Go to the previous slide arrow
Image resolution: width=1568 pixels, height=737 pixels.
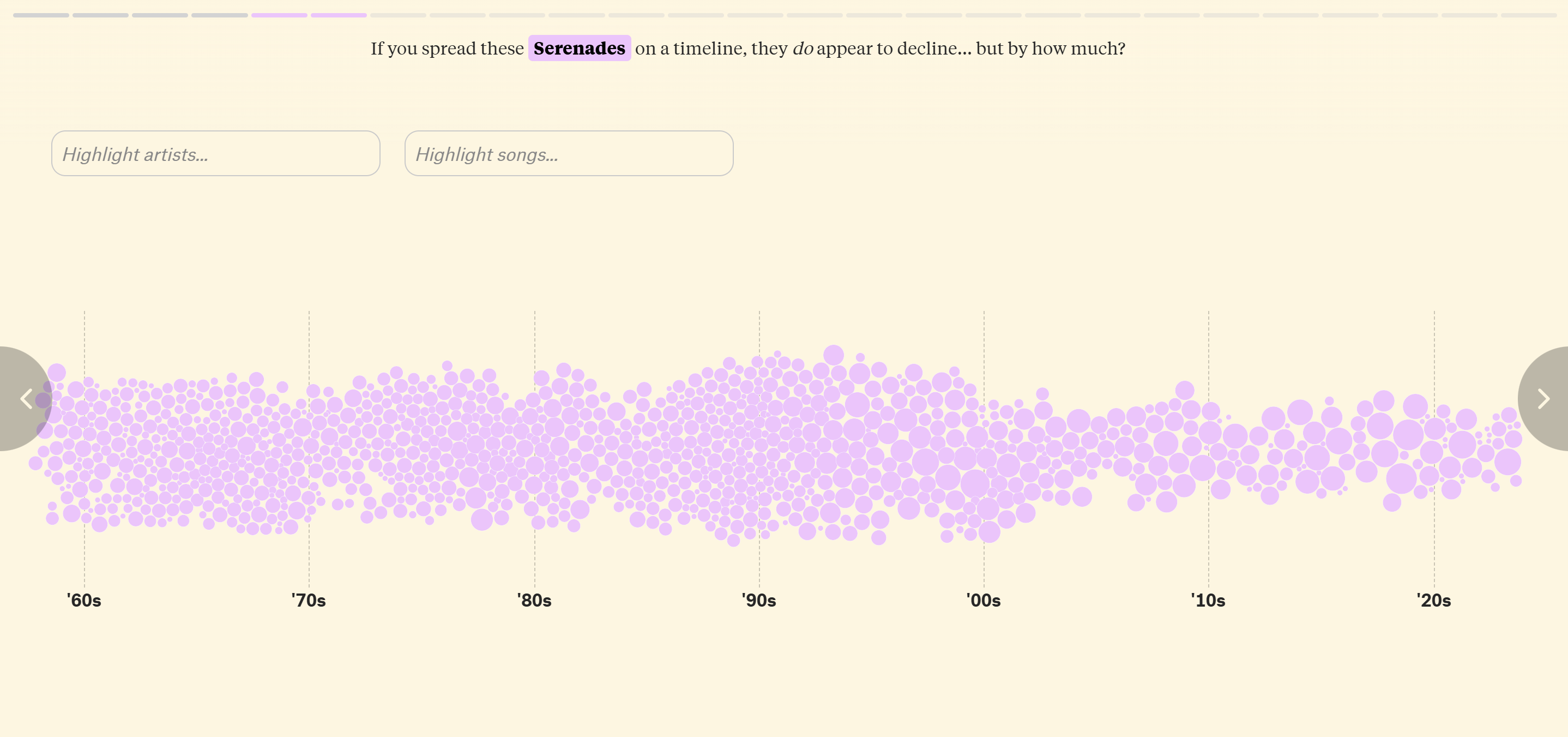26,399
